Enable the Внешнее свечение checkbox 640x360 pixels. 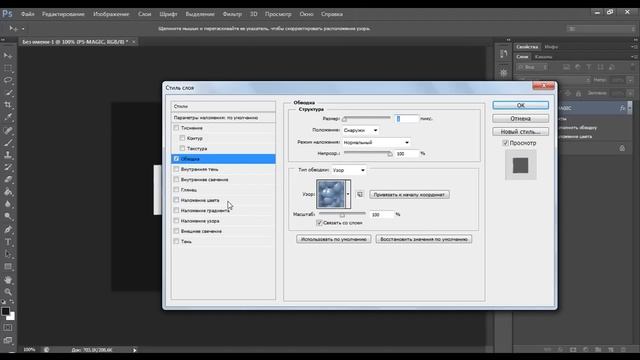[x=176, y=231]
